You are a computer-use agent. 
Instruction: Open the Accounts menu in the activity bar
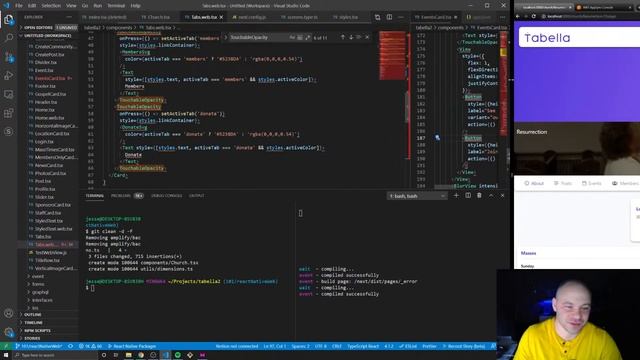click(x=9, y=313)
